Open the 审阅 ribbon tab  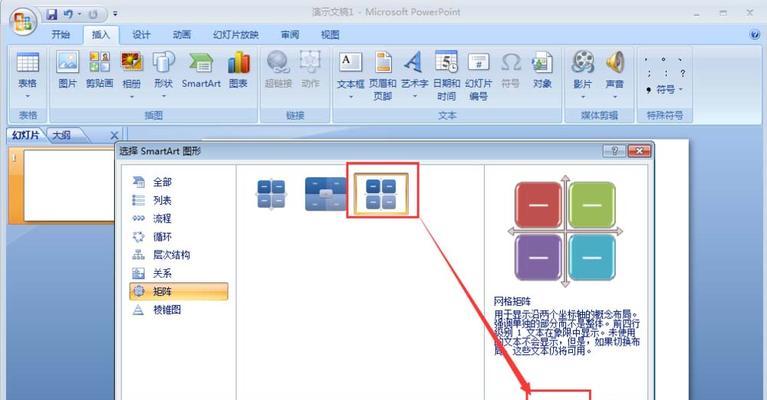click(290, 35)
